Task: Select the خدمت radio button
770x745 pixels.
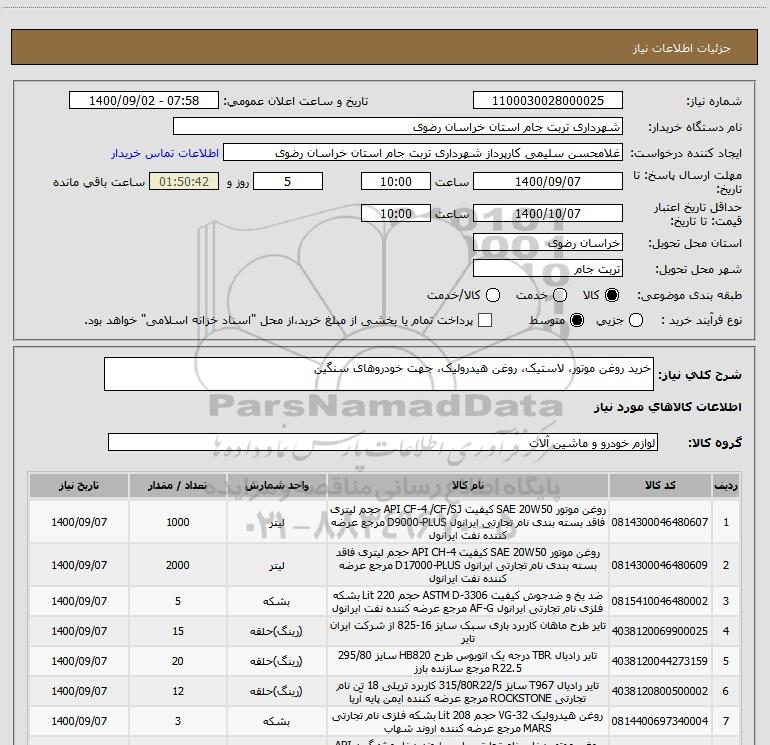Action: 560,295
